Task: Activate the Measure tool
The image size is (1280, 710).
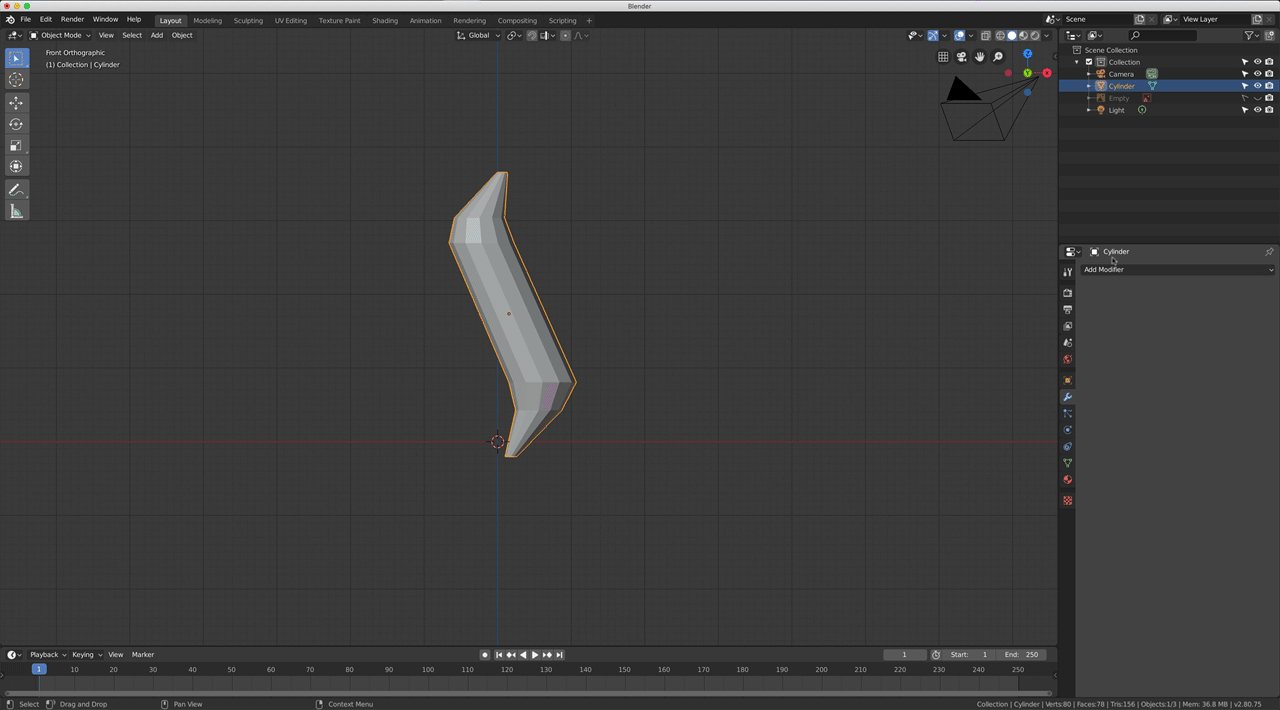Action: click(16, 211)
